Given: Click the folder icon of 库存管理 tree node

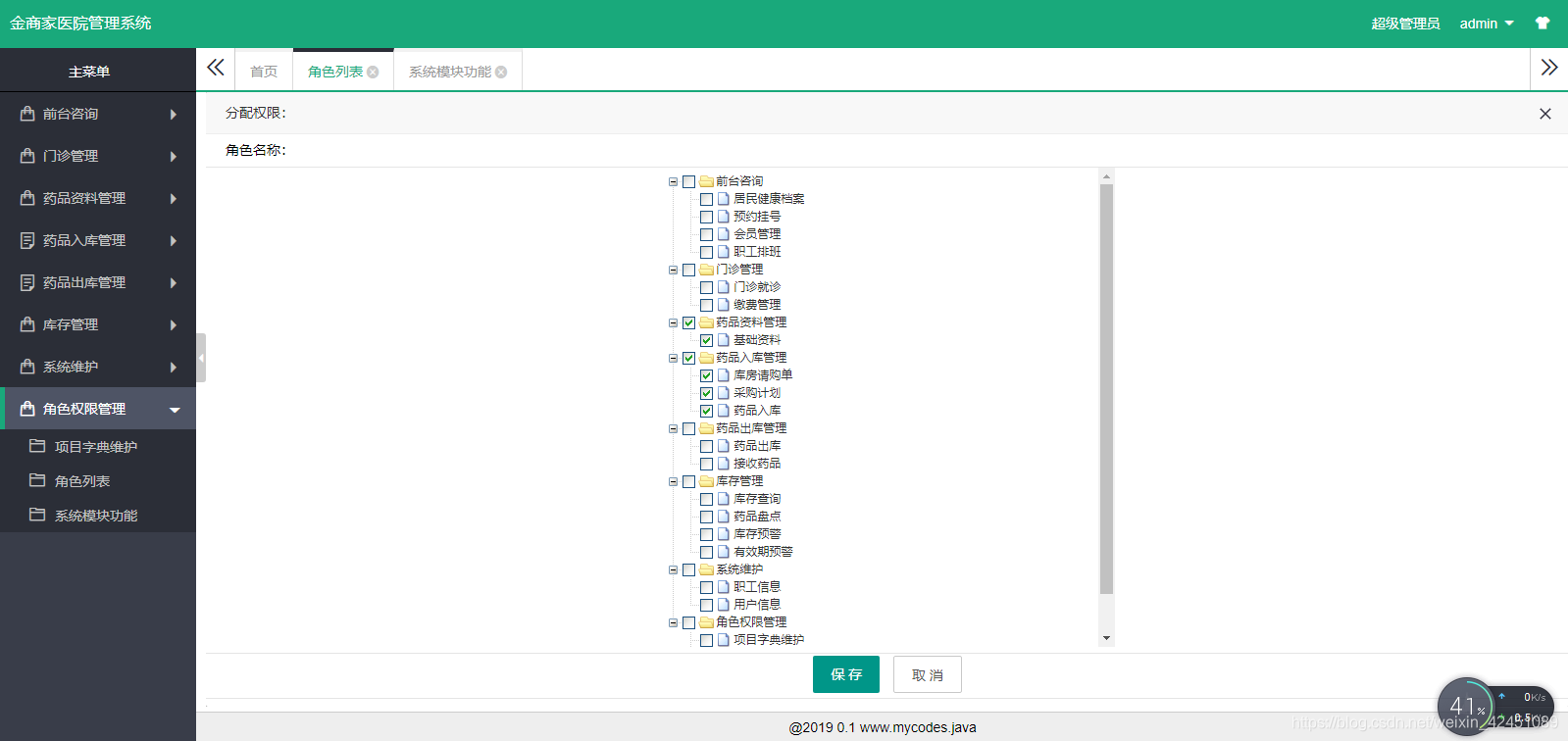Looking at the screenshot, I should click(706, 481).
